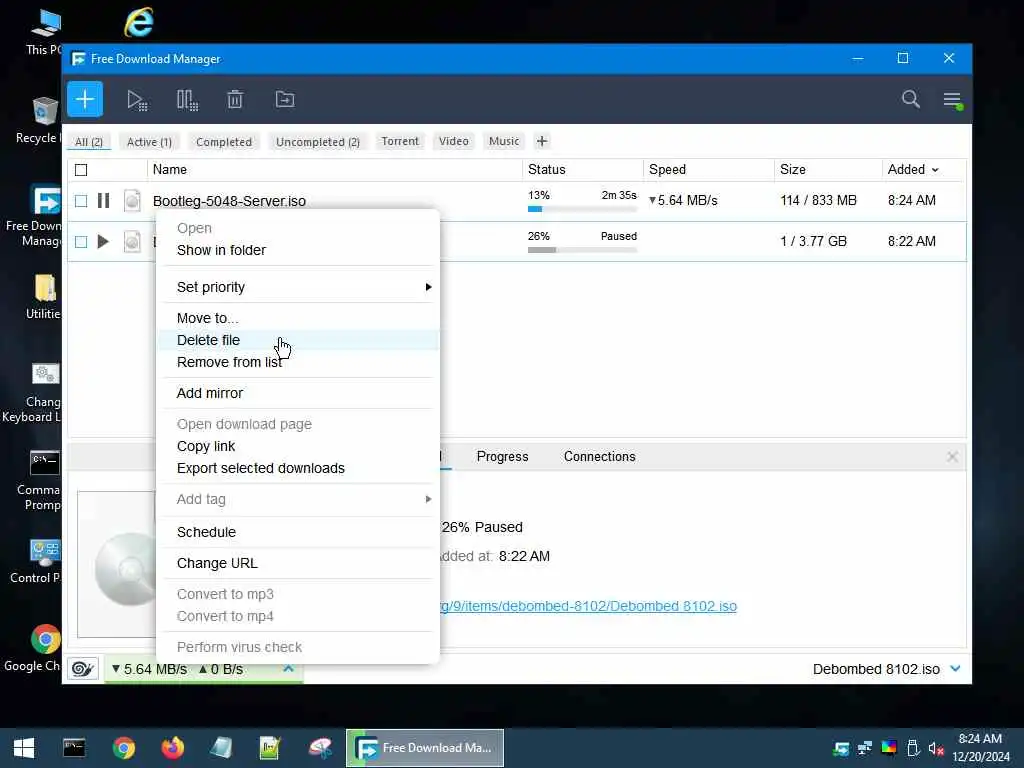Toggle snail mode icon in status bar

click(x=83, y=669)
